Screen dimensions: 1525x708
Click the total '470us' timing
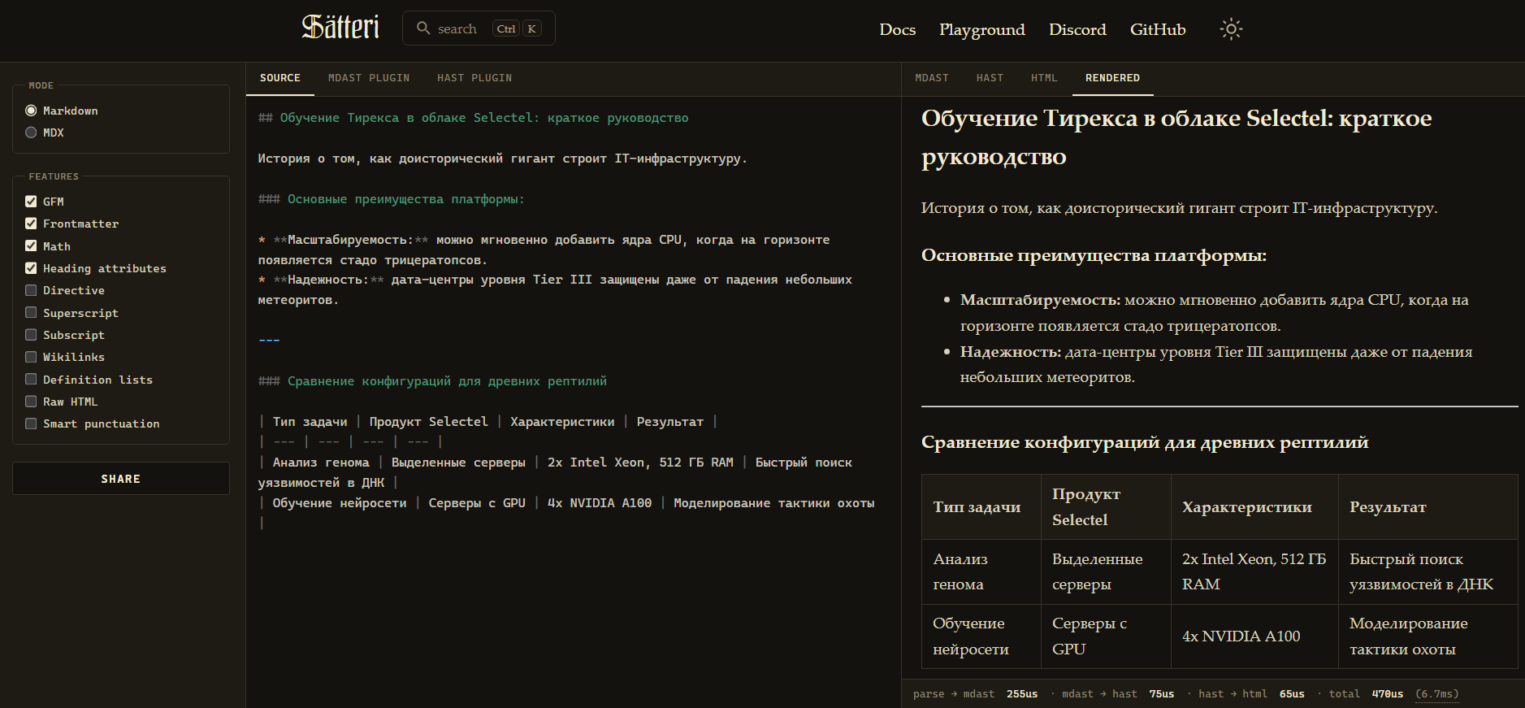(1387, 694)
